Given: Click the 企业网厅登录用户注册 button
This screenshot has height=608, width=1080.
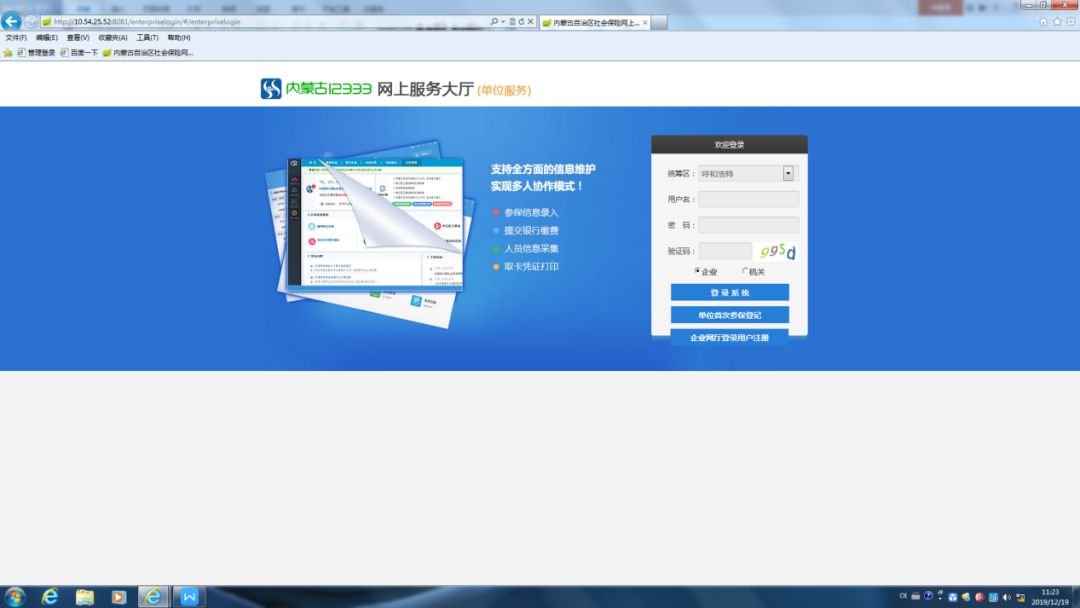Looking at the screenshot, I should [729, 338].
